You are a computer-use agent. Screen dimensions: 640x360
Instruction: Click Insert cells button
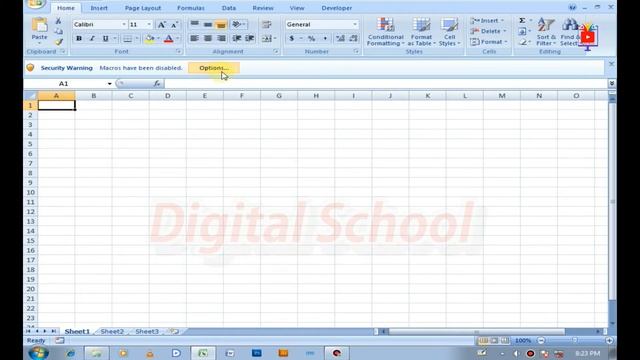(488, 20)
